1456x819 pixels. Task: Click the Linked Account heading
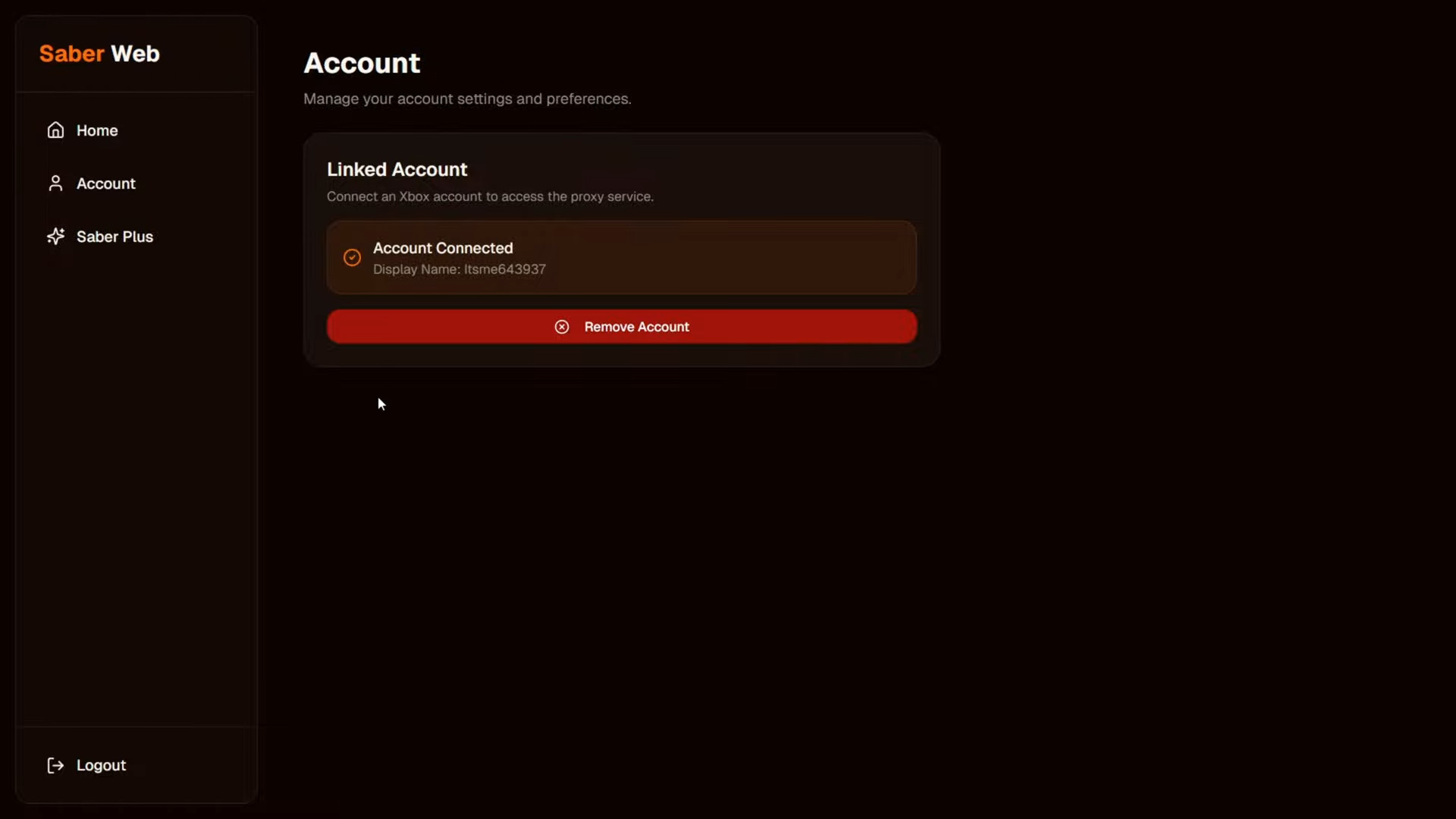tap(397, 169)
